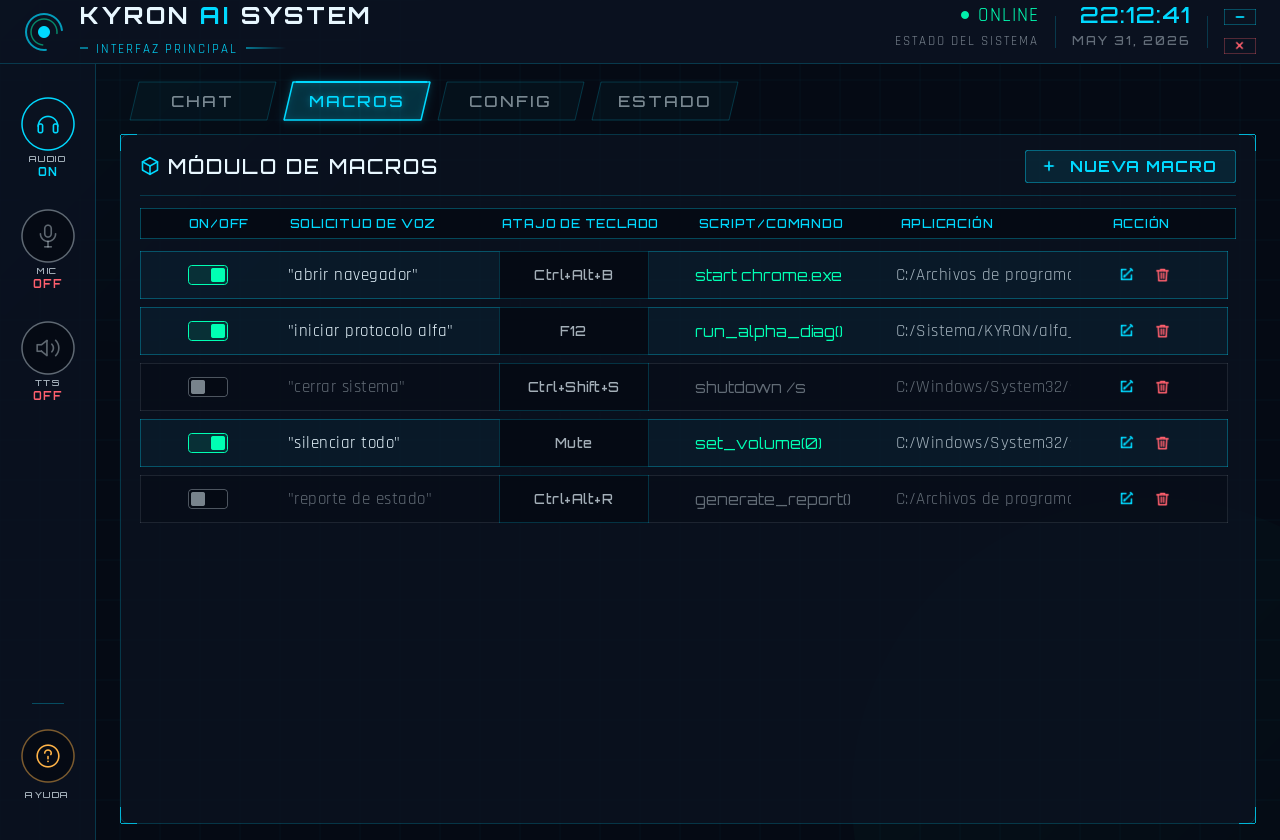Click the "silenciar todo" voice request
The height and width of the screenshot is (840, 1280).
point(344,443)
